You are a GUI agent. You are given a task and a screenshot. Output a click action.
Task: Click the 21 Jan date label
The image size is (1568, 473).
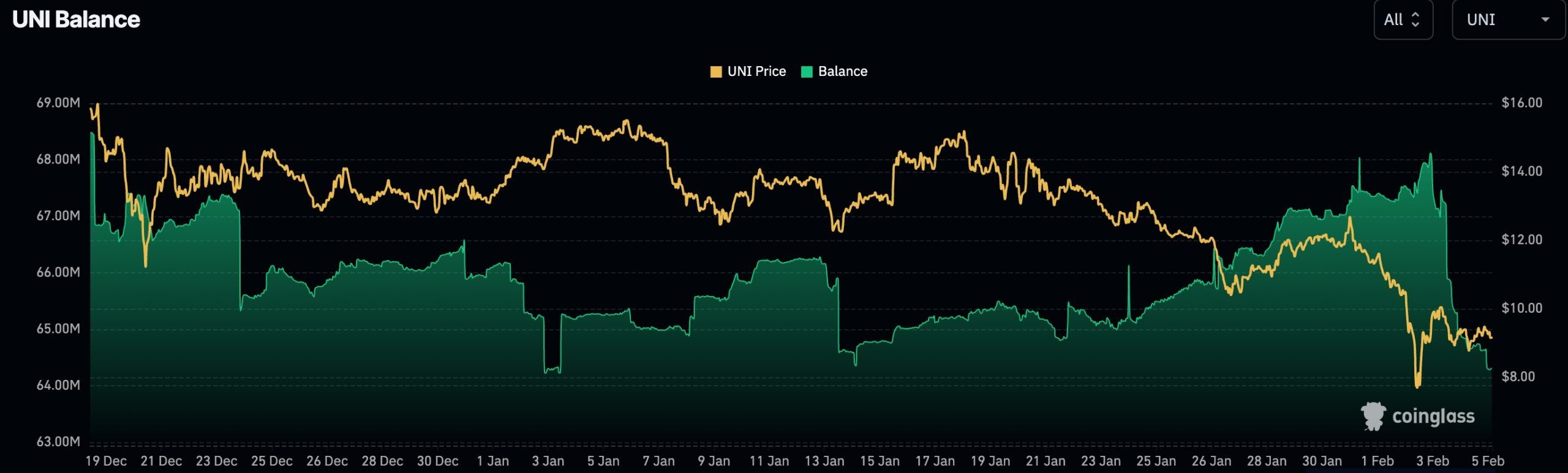coord(1046,461)
